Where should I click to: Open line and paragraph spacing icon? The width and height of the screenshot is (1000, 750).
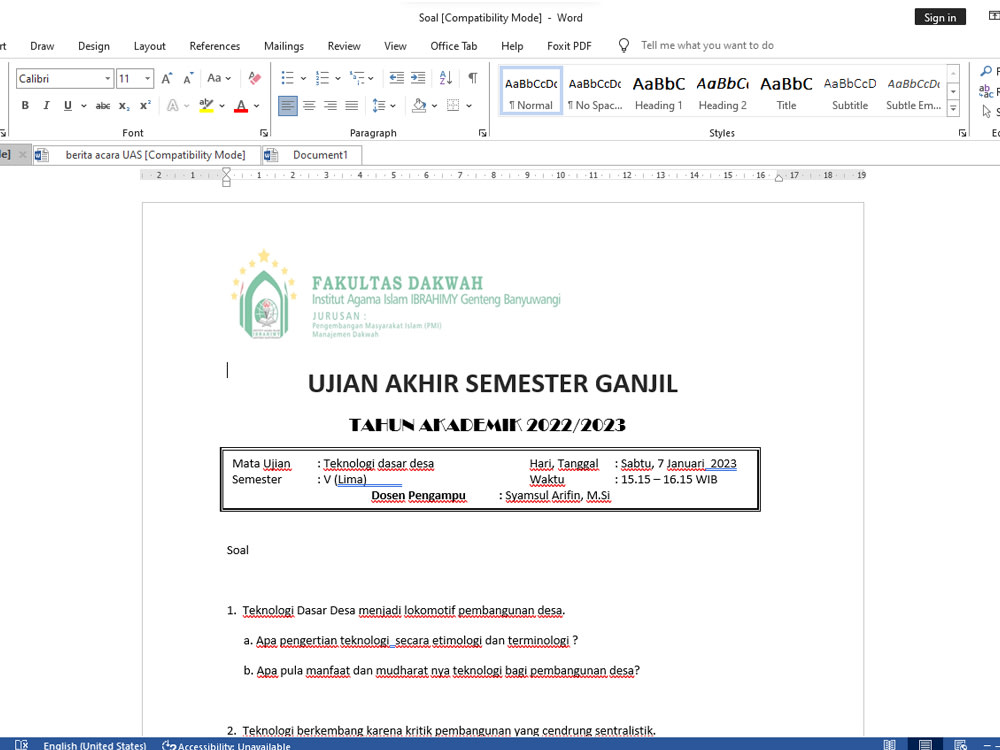[x=379, y=105]
